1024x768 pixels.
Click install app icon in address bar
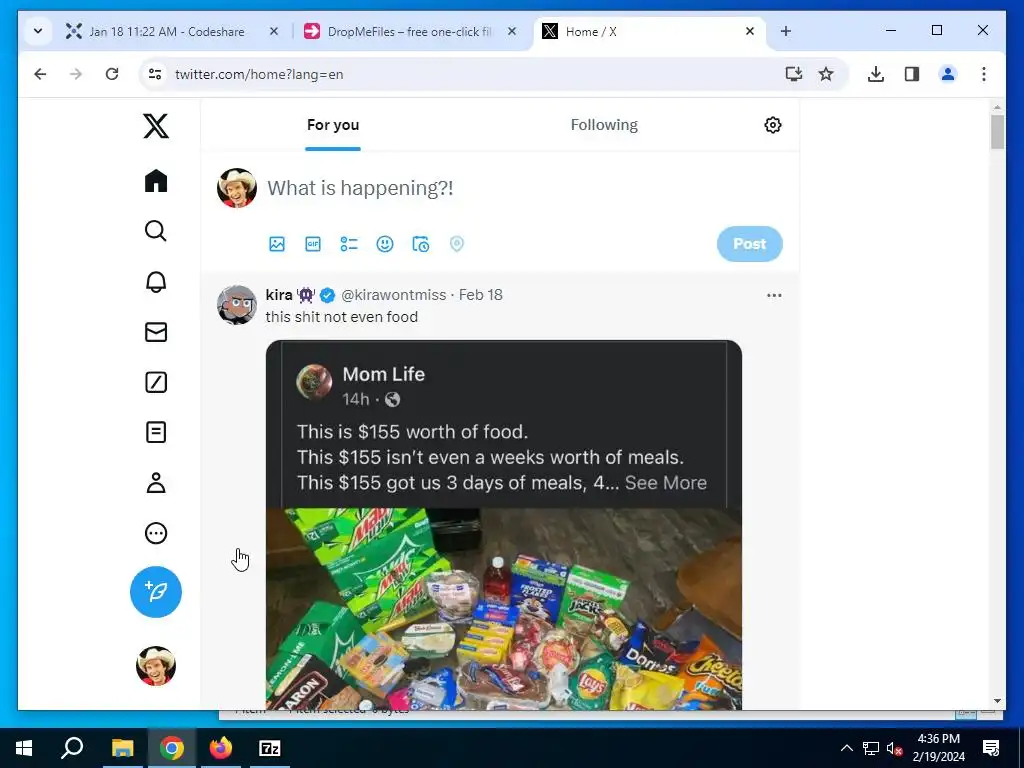[x=793, y=74]
